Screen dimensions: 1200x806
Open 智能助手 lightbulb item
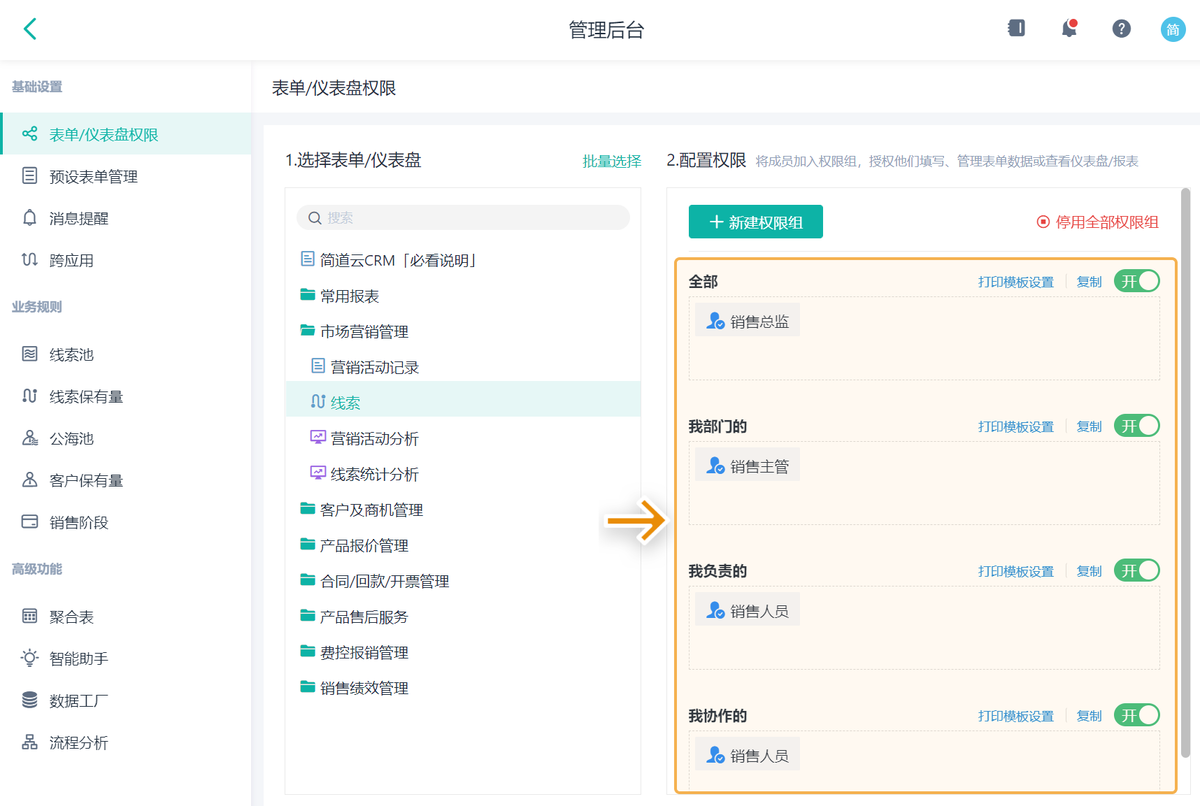(78, 659)
